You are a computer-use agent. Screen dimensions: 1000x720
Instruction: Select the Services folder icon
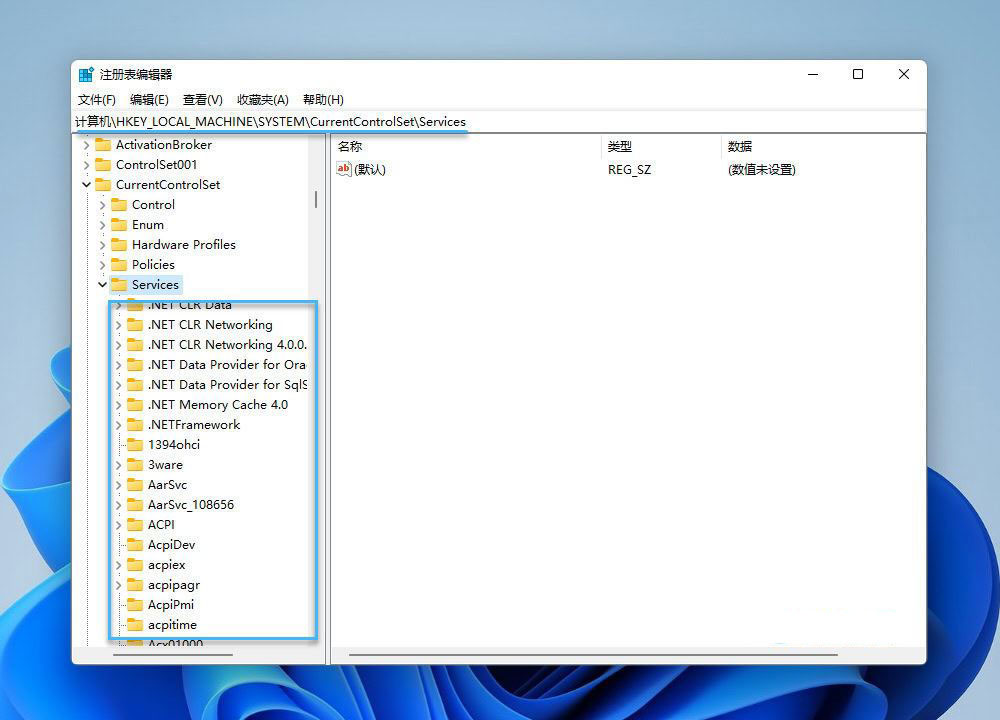click(x=118, y=285)
